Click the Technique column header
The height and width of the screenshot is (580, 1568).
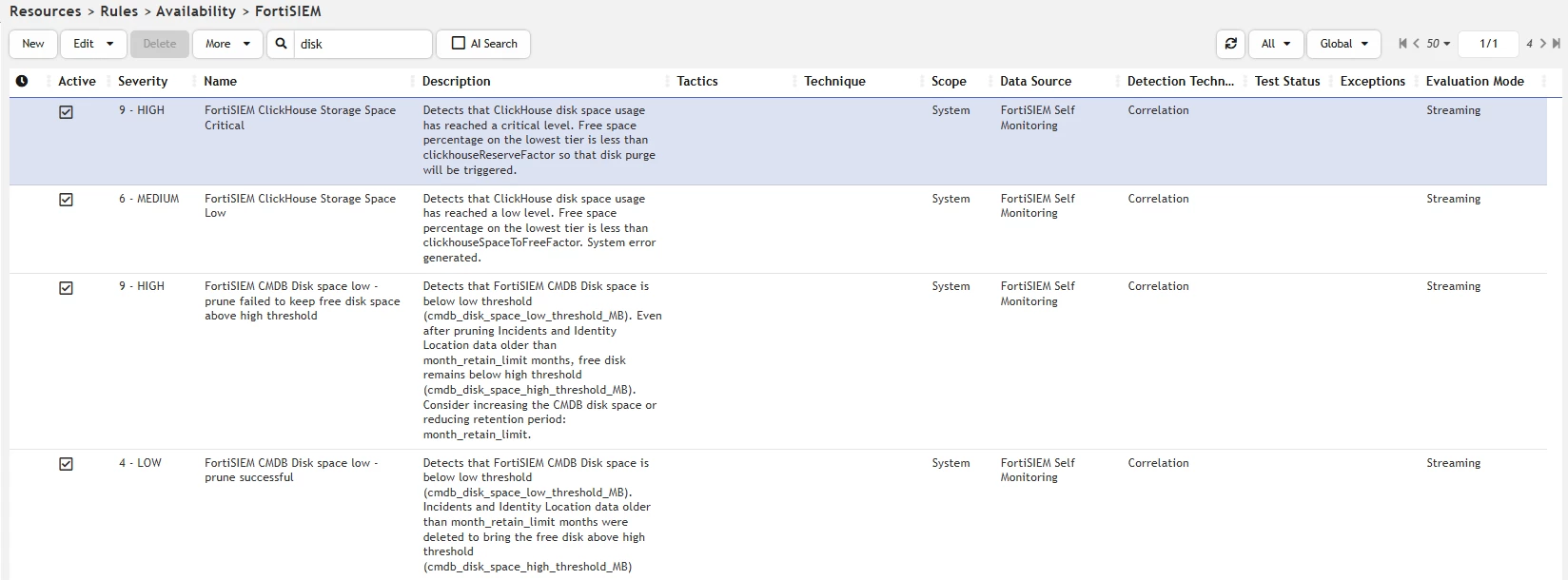(x=834, y=82)
